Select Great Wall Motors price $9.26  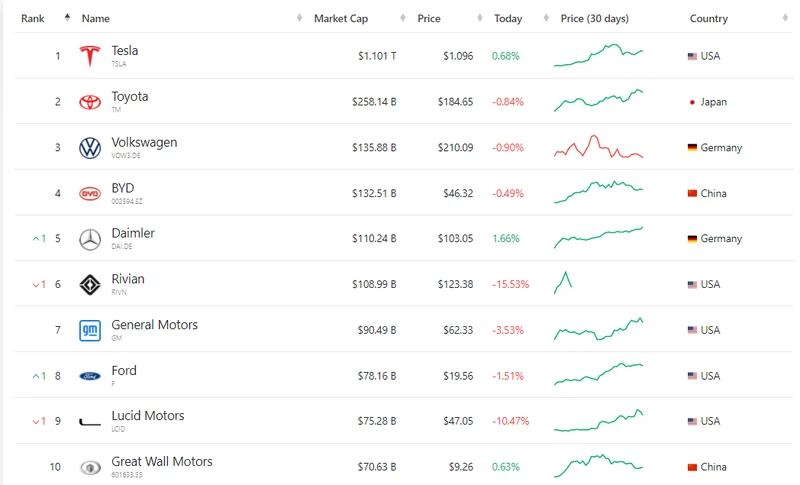click(x=461, y=467)
